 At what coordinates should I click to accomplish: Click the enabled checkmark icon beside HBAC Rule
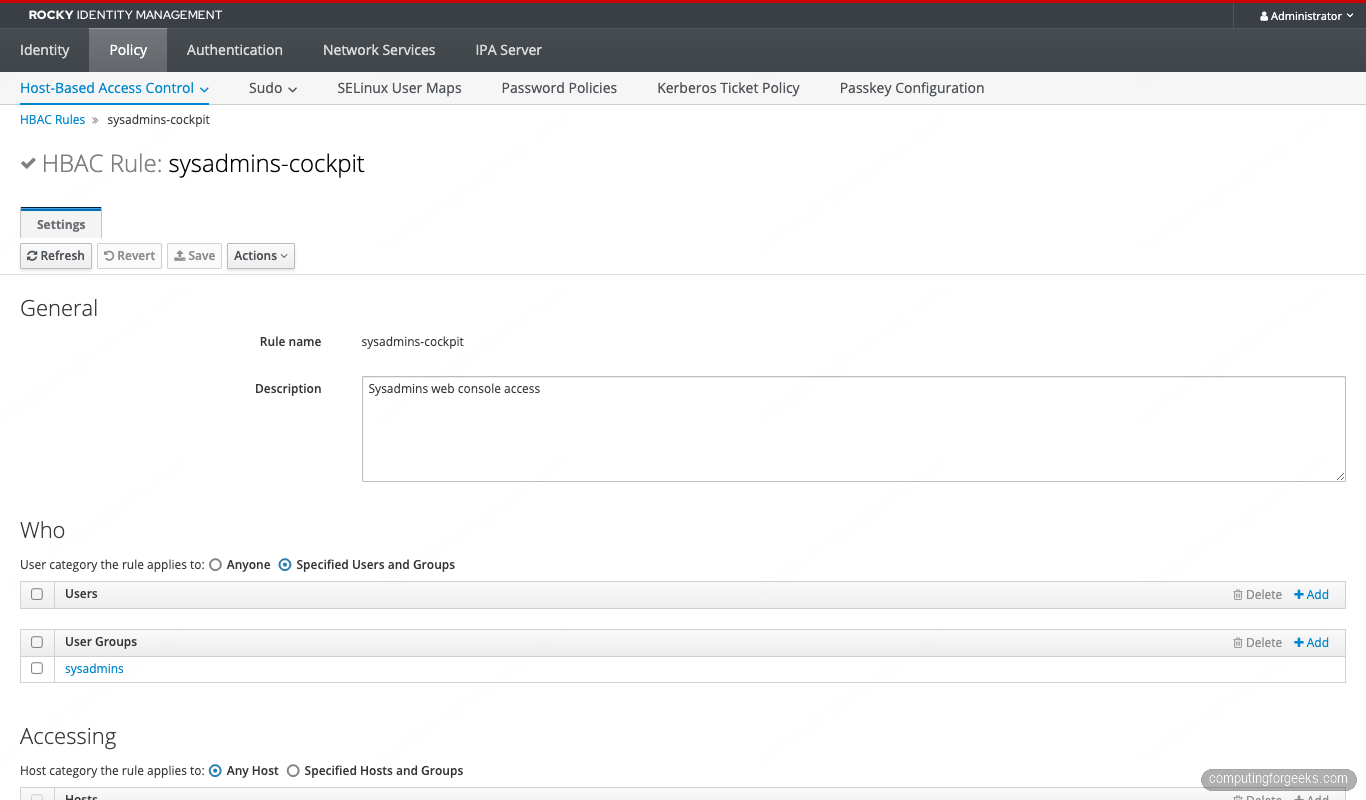coord(28,164)
